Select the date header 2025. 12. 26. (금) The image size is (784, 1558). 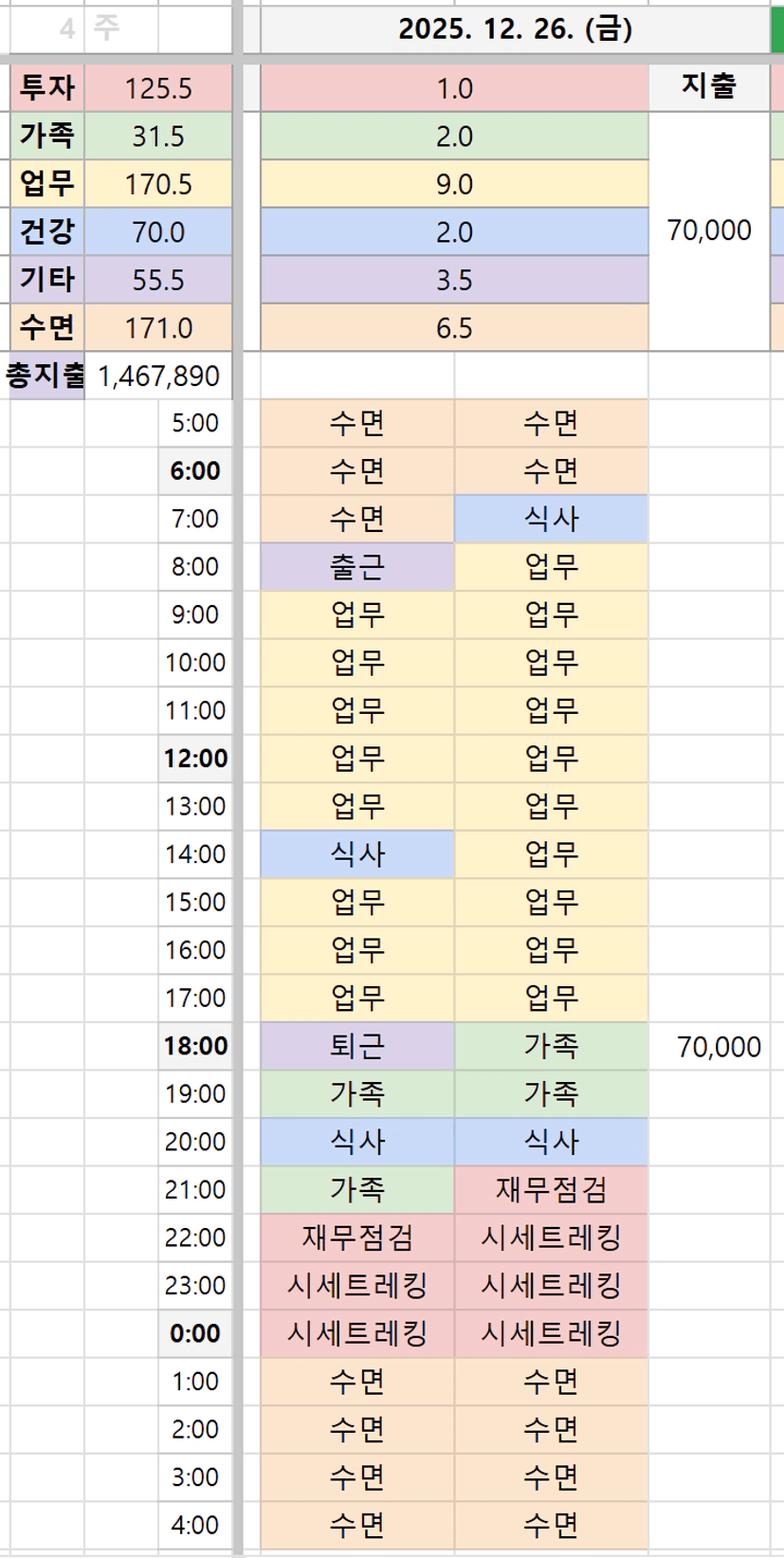(x=515, y=29)
